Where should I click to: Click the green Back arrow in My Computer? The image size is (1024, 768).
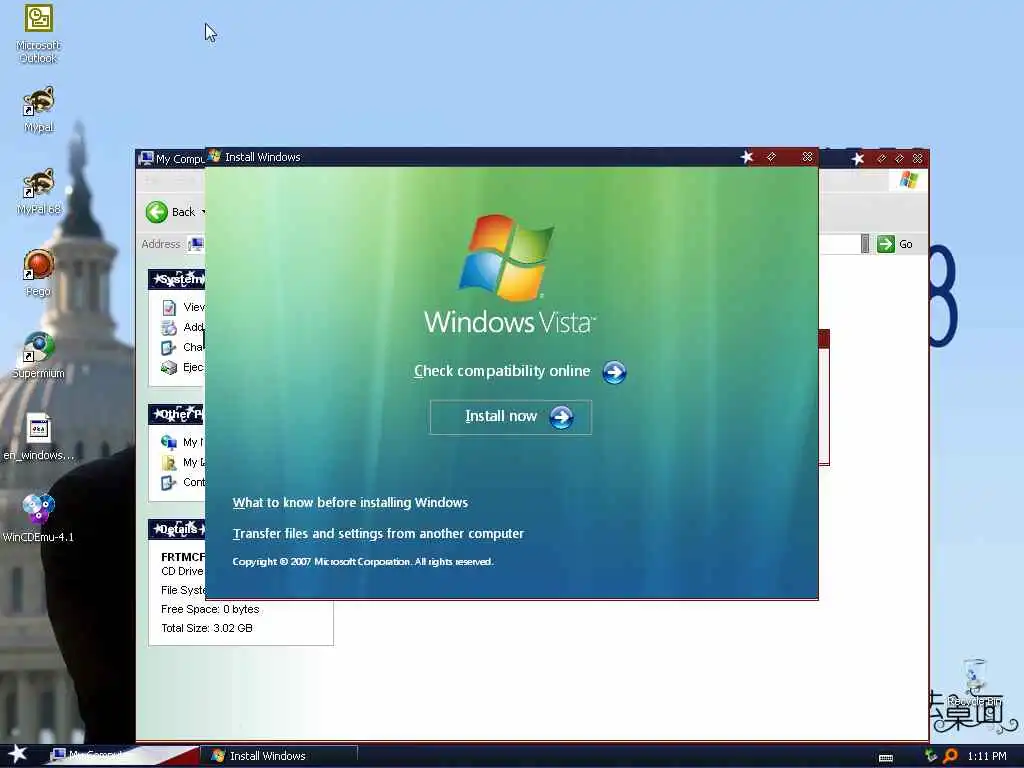[x=157, y=212]
